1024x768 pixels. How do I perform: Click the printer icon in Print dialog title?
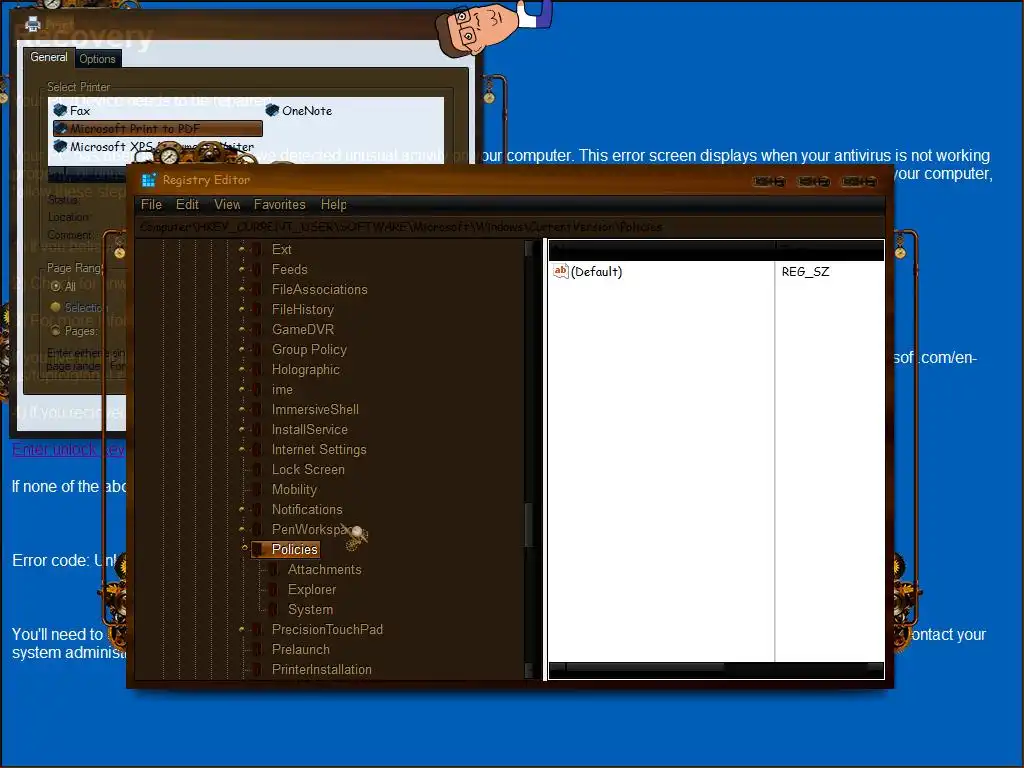pyautogui.click(x=33, y=25)
